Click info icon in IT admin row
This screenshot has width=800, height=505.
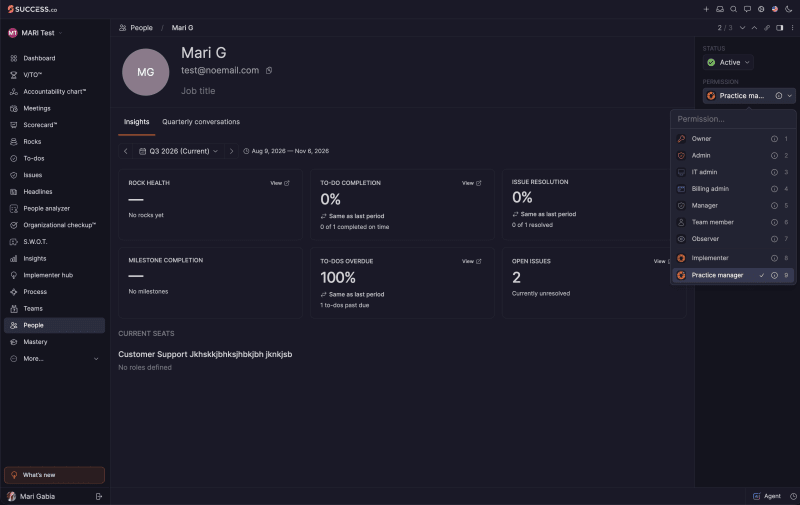tap(774, 172)
